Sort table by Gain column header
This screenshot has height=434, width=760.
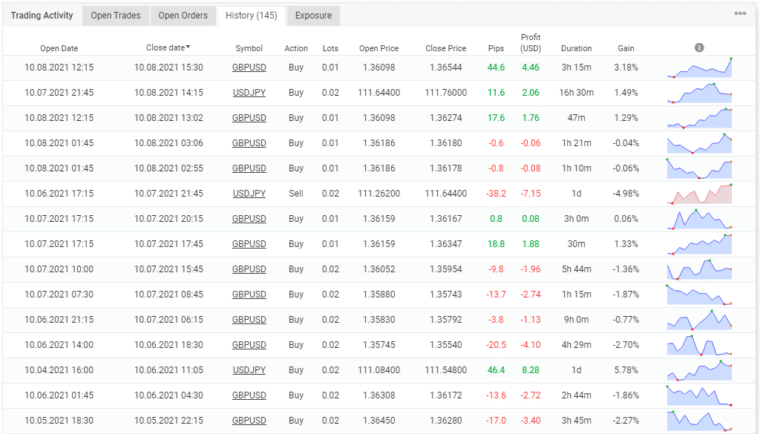point(626,48)
